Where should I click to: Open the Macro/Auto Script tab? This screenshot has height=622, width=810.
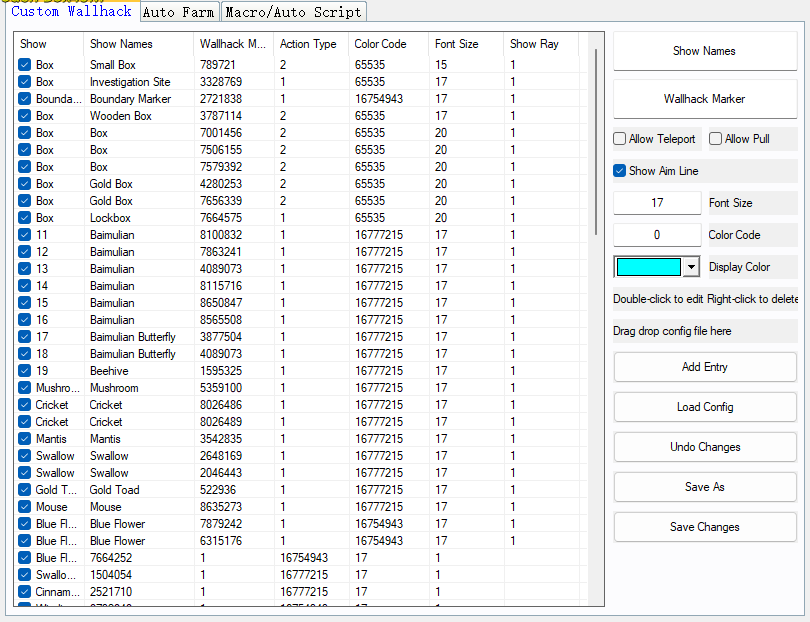point(292,12)
